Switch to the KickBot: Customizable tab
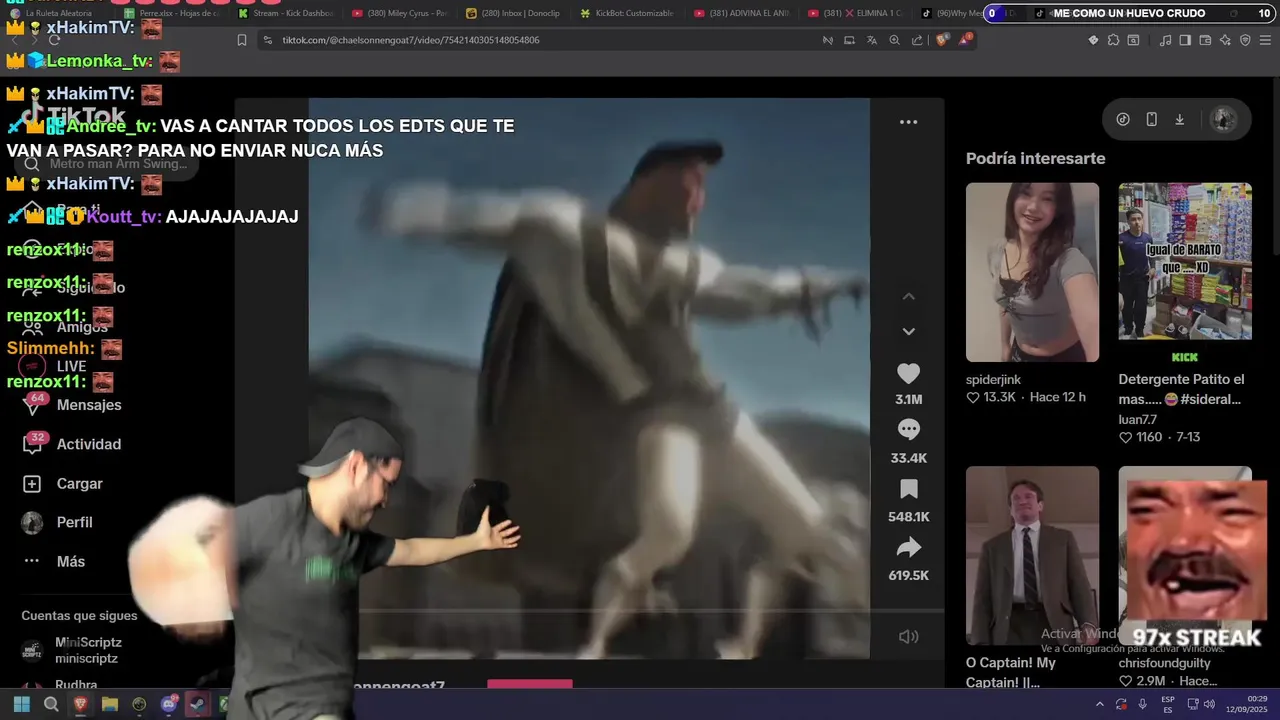 627,13
